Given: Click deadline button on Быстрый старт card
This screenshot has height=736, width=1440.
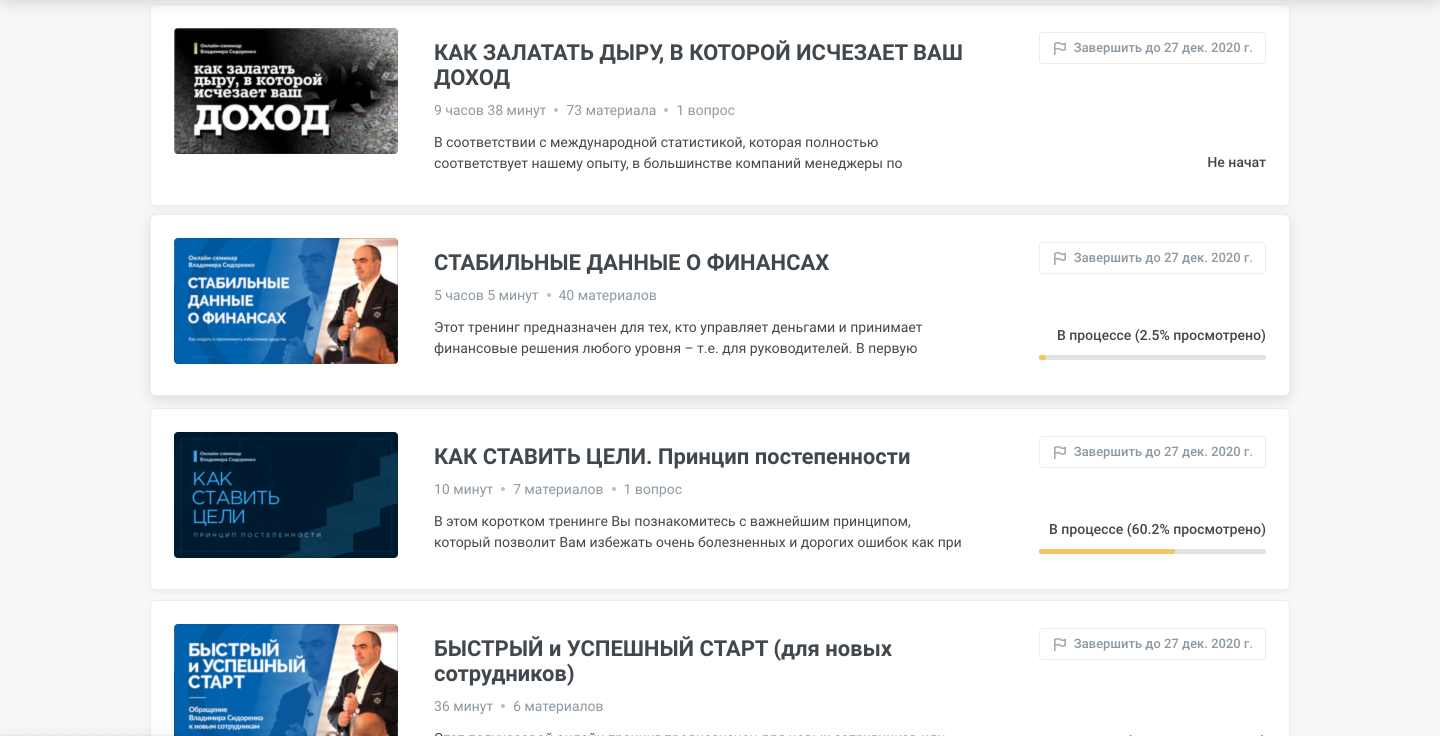Looking at the screenshot, I should (x=1152, y=644).
